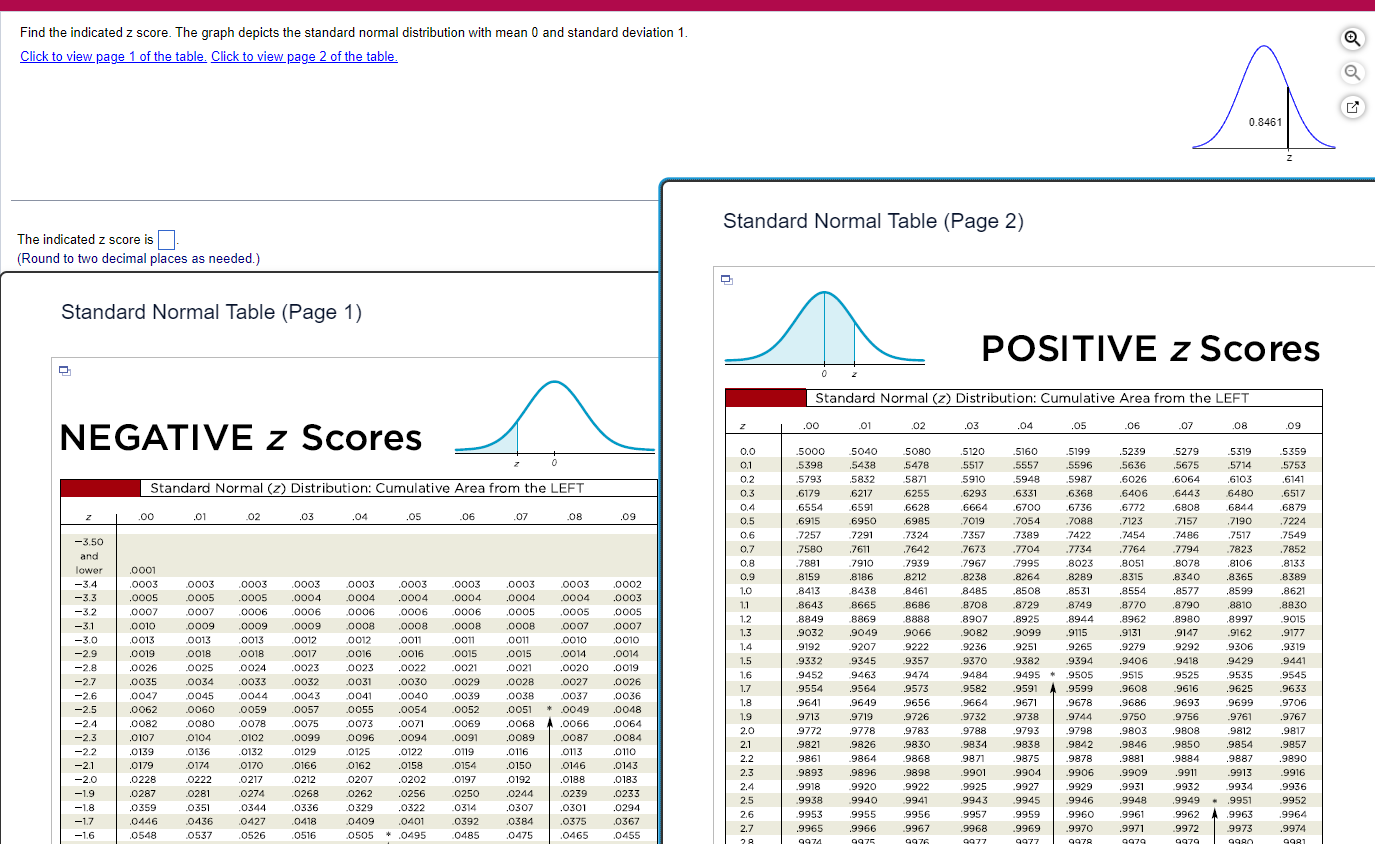
Task: Click the pop-out icon on the Page 1 table
Action: (x=64, y=370)
